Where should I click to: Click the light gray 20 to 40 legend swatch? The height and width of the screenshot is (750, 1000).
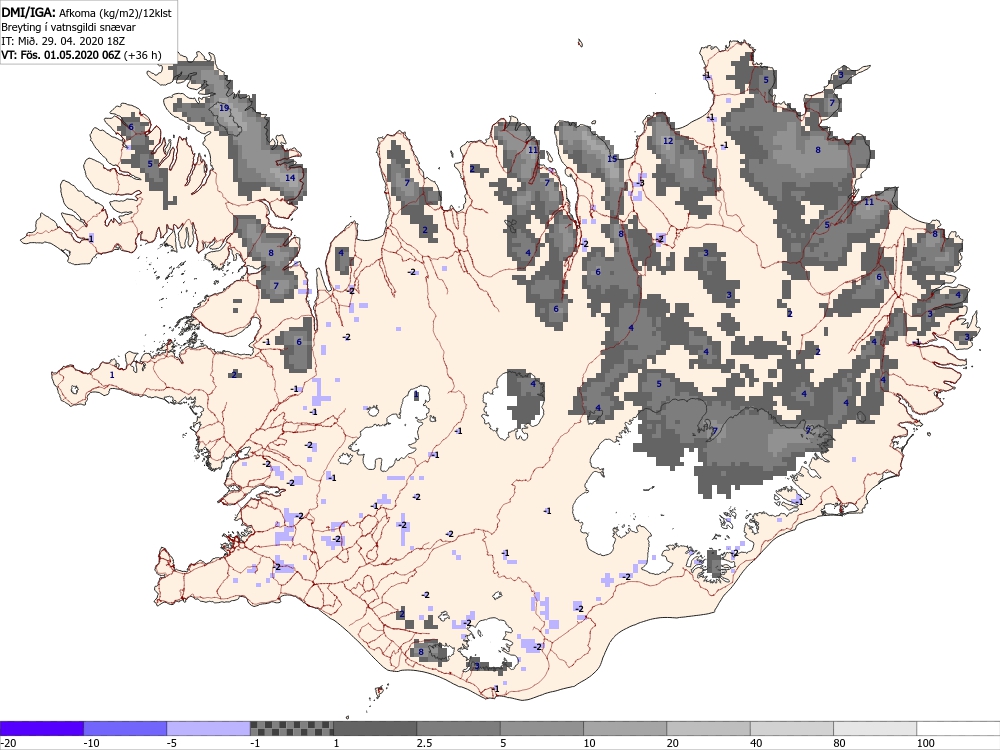(x=709, y=728)
